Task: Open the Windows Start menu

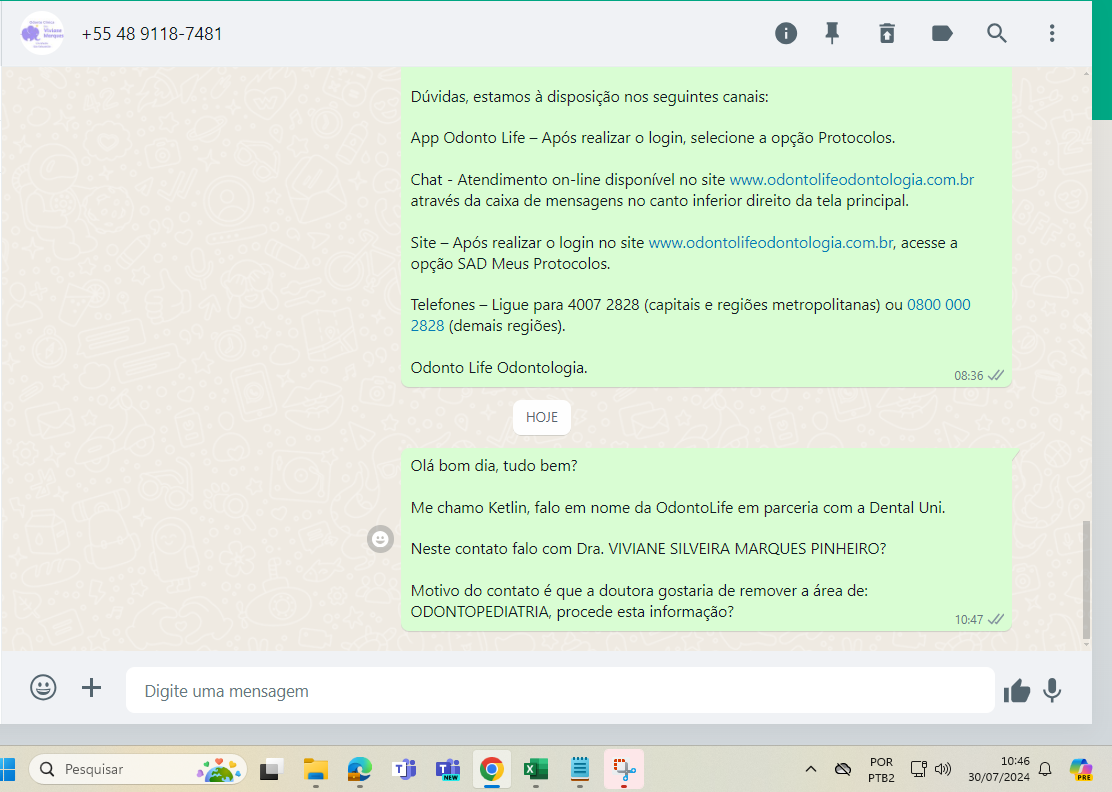Action: 8,769
